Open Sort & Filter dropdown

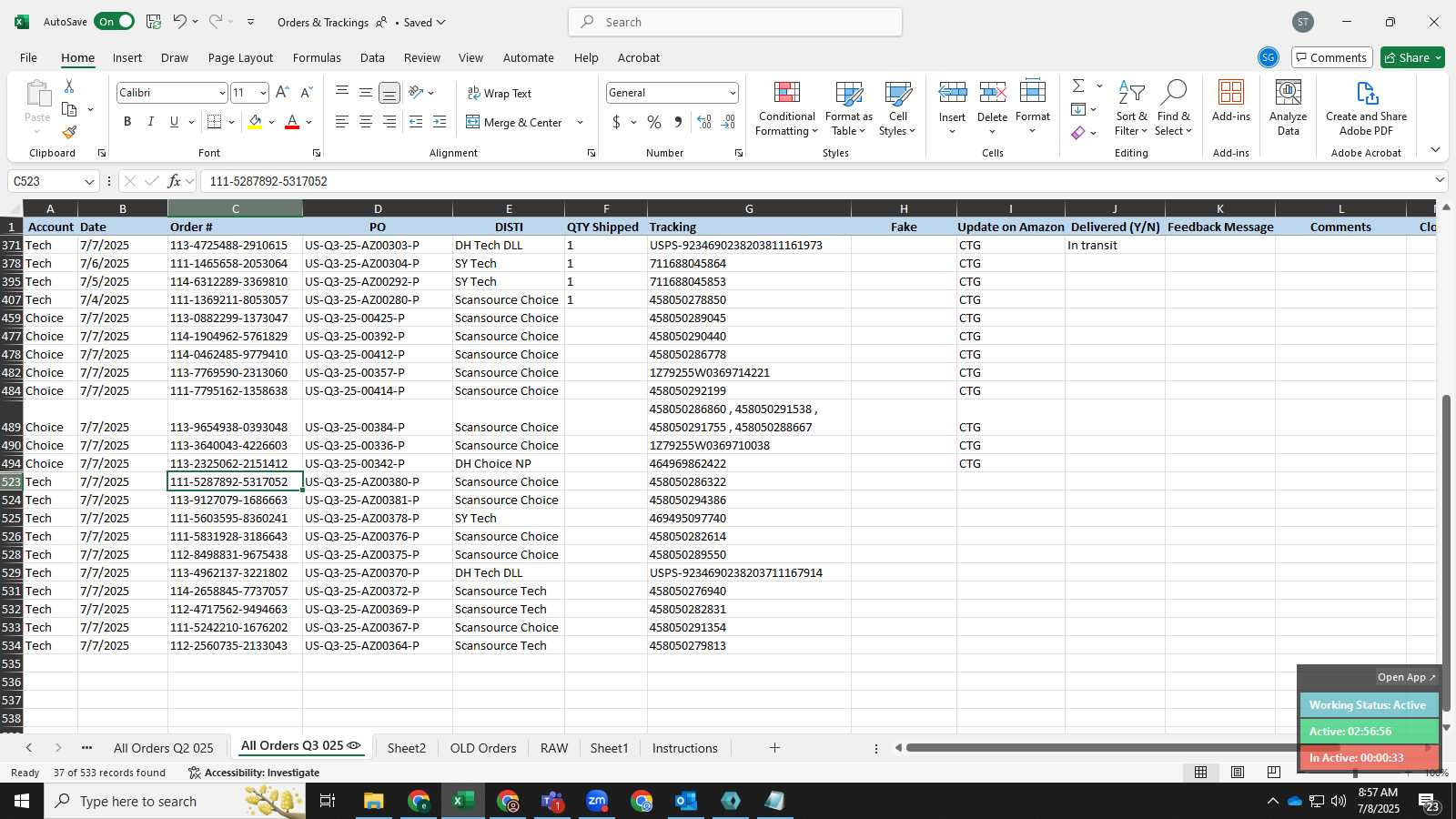[1131, 107]
